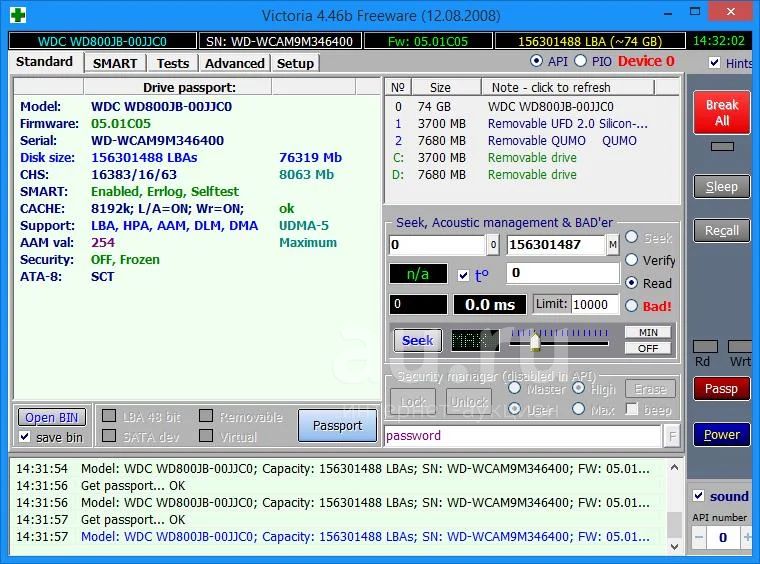760x564 pixels.
Task: Click the start LBA input field
Action: pos(437,245)
